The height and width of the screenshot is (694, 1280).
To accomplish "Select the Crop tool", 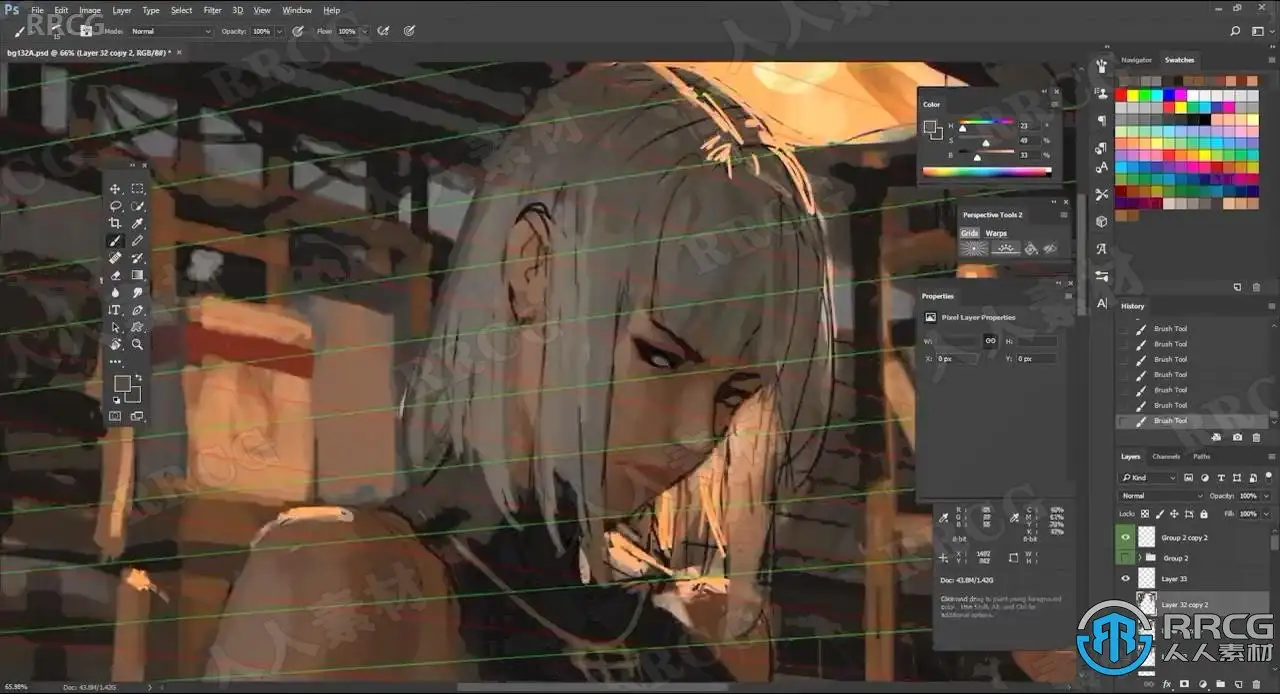I will point(115,223).
